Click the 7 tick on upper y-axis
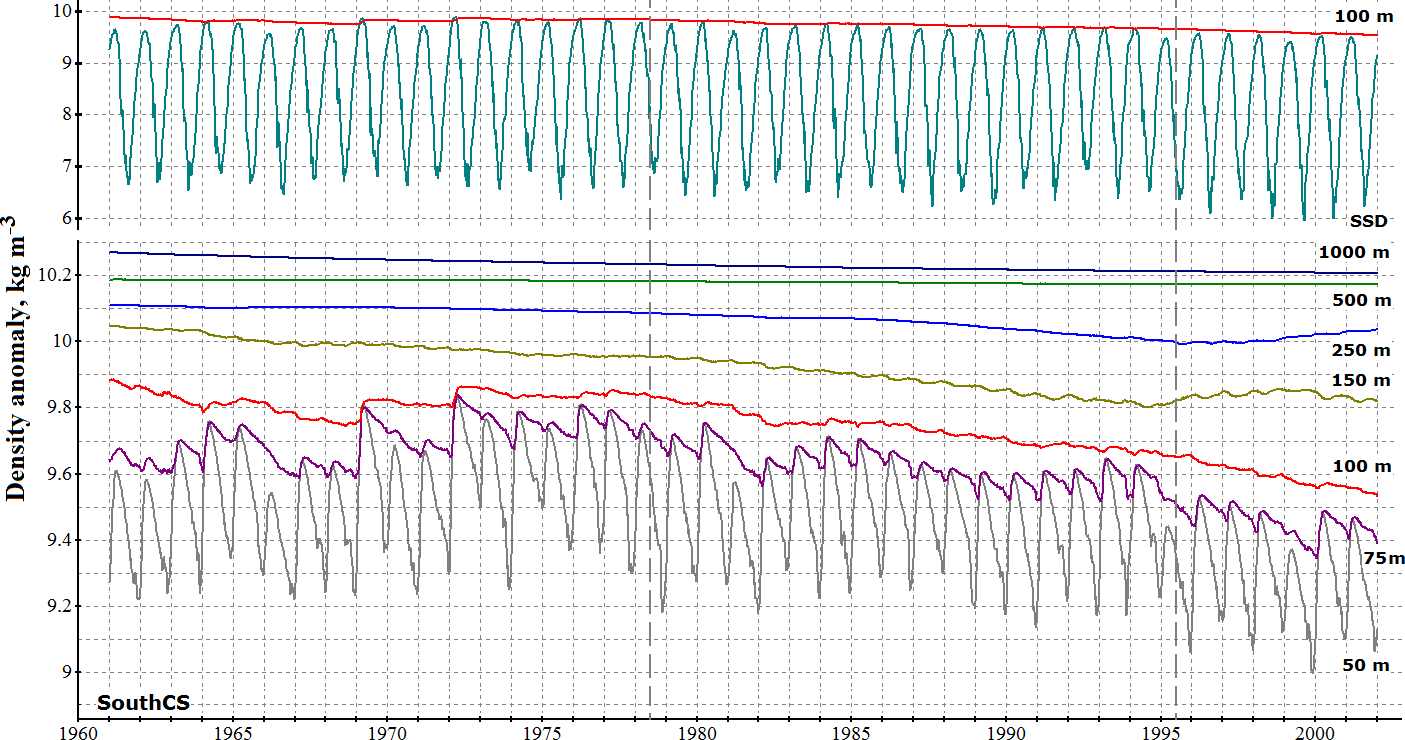This screenshot has height=740, width=1405. pyautogui.click(x=63, y=166)
